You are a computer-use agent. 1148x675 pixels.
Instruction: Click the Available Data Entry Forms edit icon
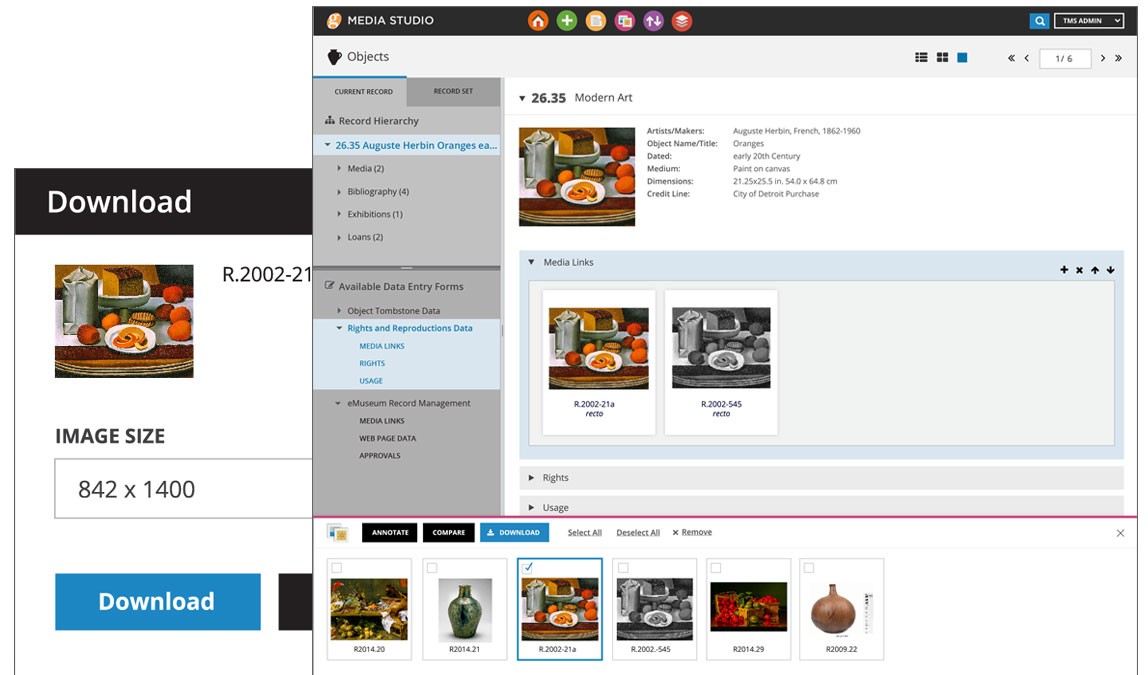329,286
